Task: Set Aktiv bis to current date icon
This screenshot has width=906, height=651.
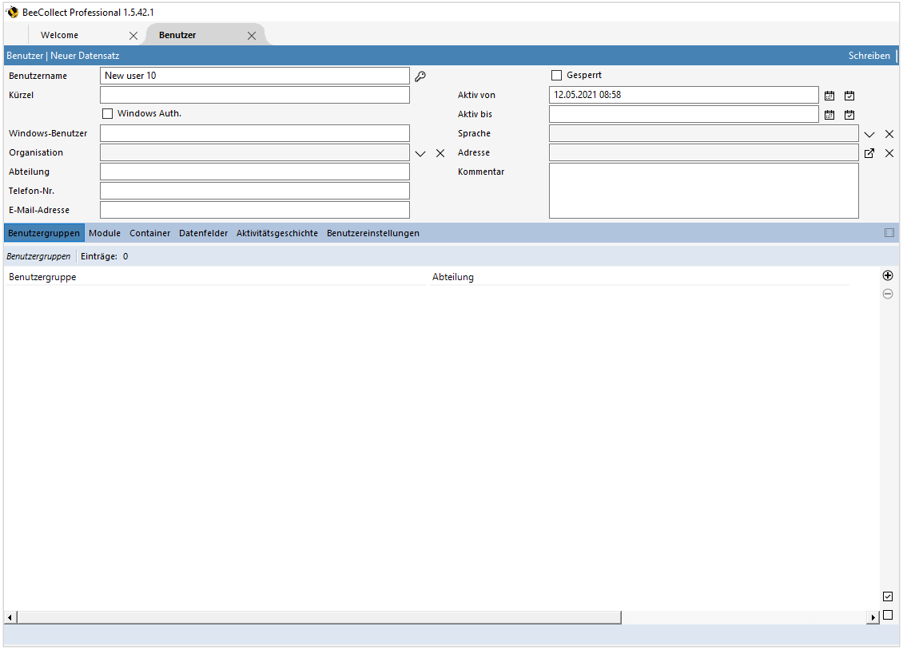Action: (849, 115)
